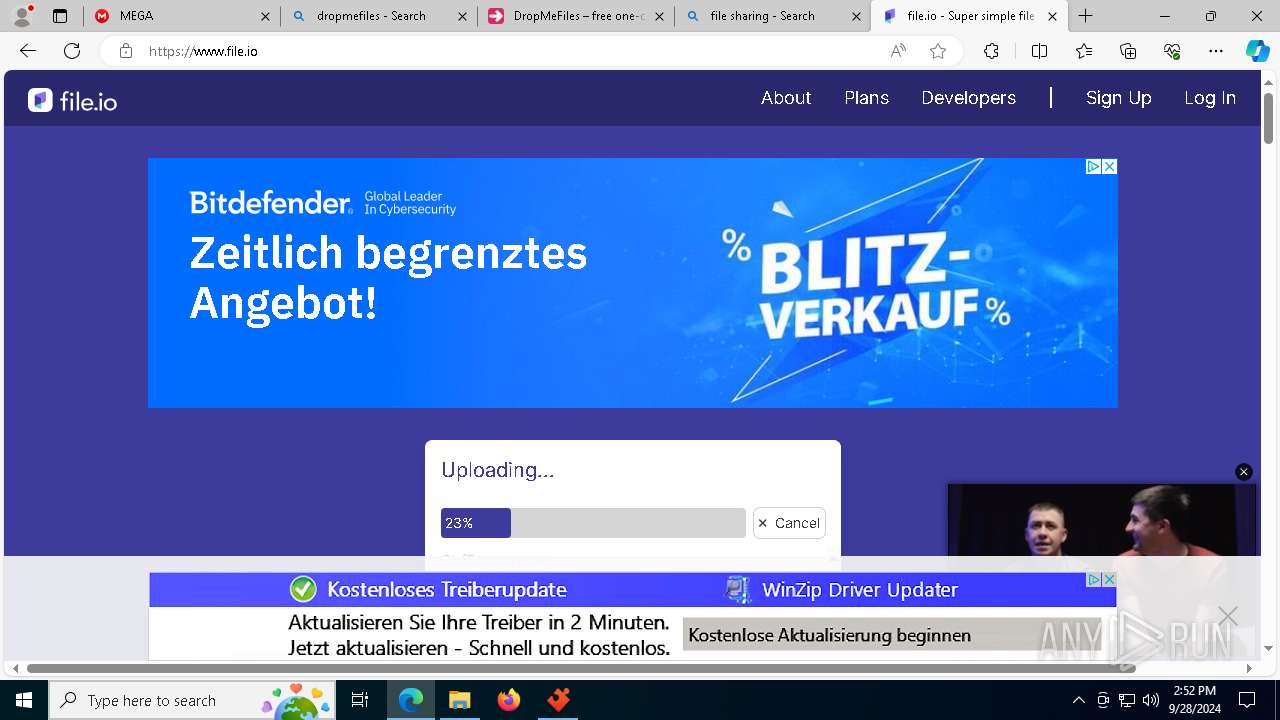The image size is (1280, 720).
Task: Dismiss the WinZip Driver Updater ad
Action: point(1108,580)
